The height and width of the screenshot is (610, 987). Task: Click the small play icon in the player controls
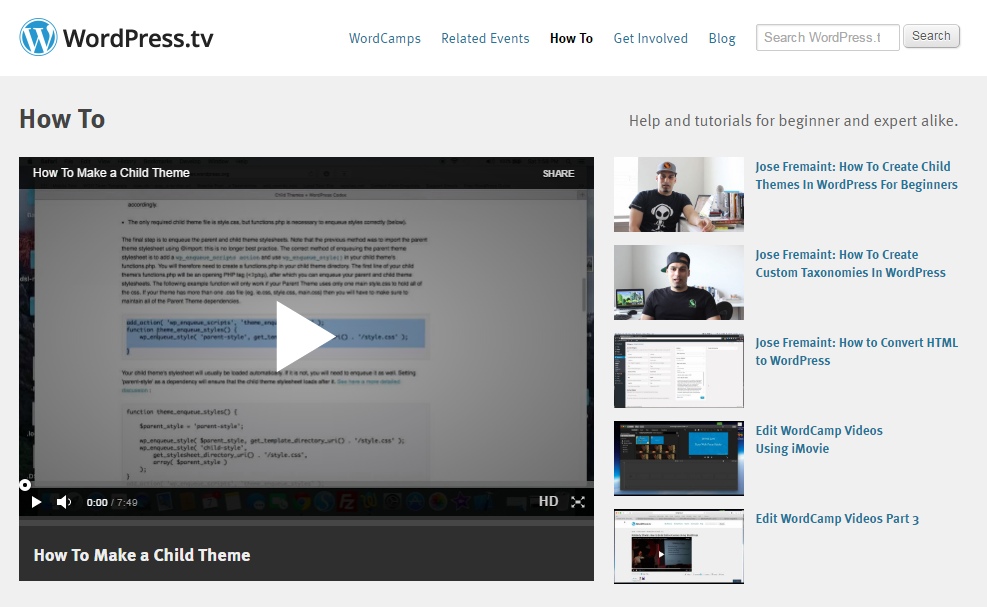(x=36, y=502)
